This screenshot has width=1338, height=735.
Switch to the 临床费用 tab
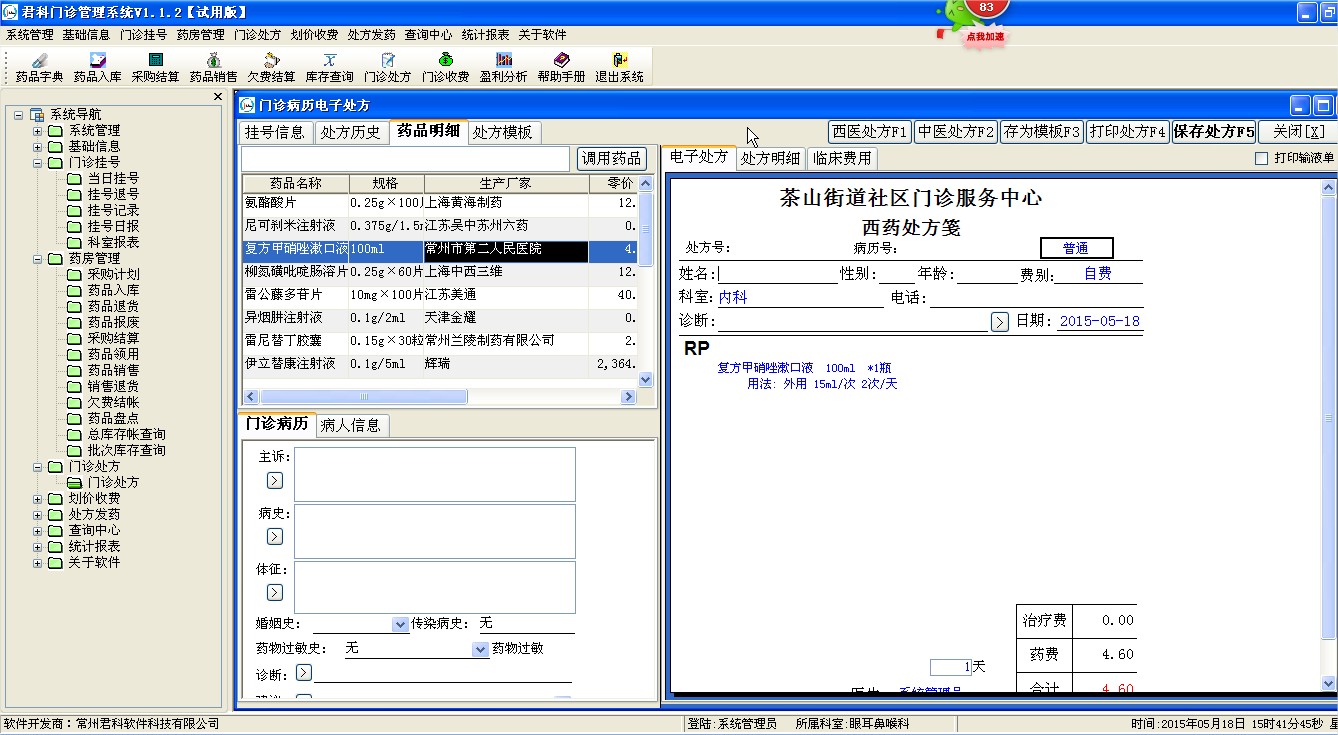pos(842,158)
